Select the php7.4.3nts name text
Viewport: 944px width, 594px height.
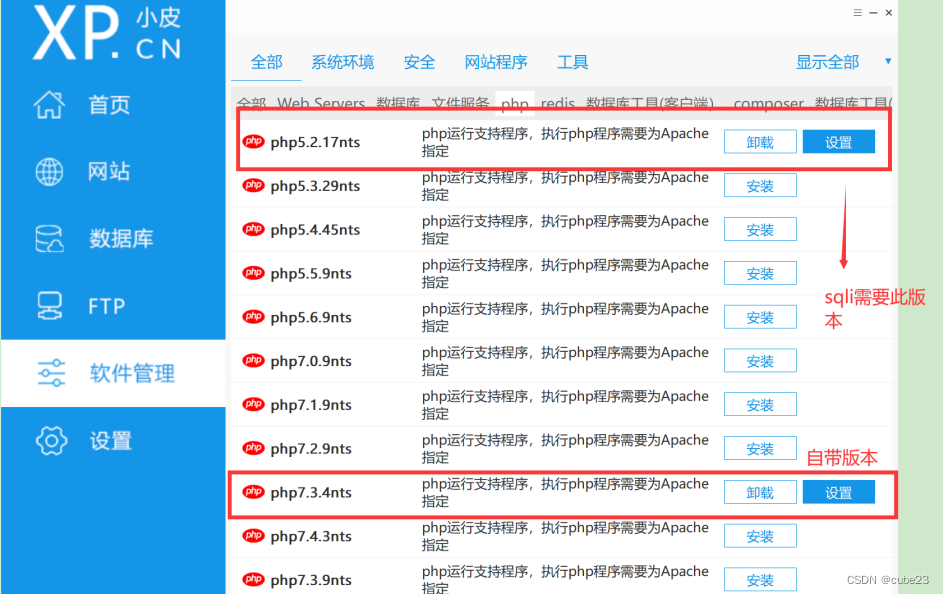pos(311,536)
